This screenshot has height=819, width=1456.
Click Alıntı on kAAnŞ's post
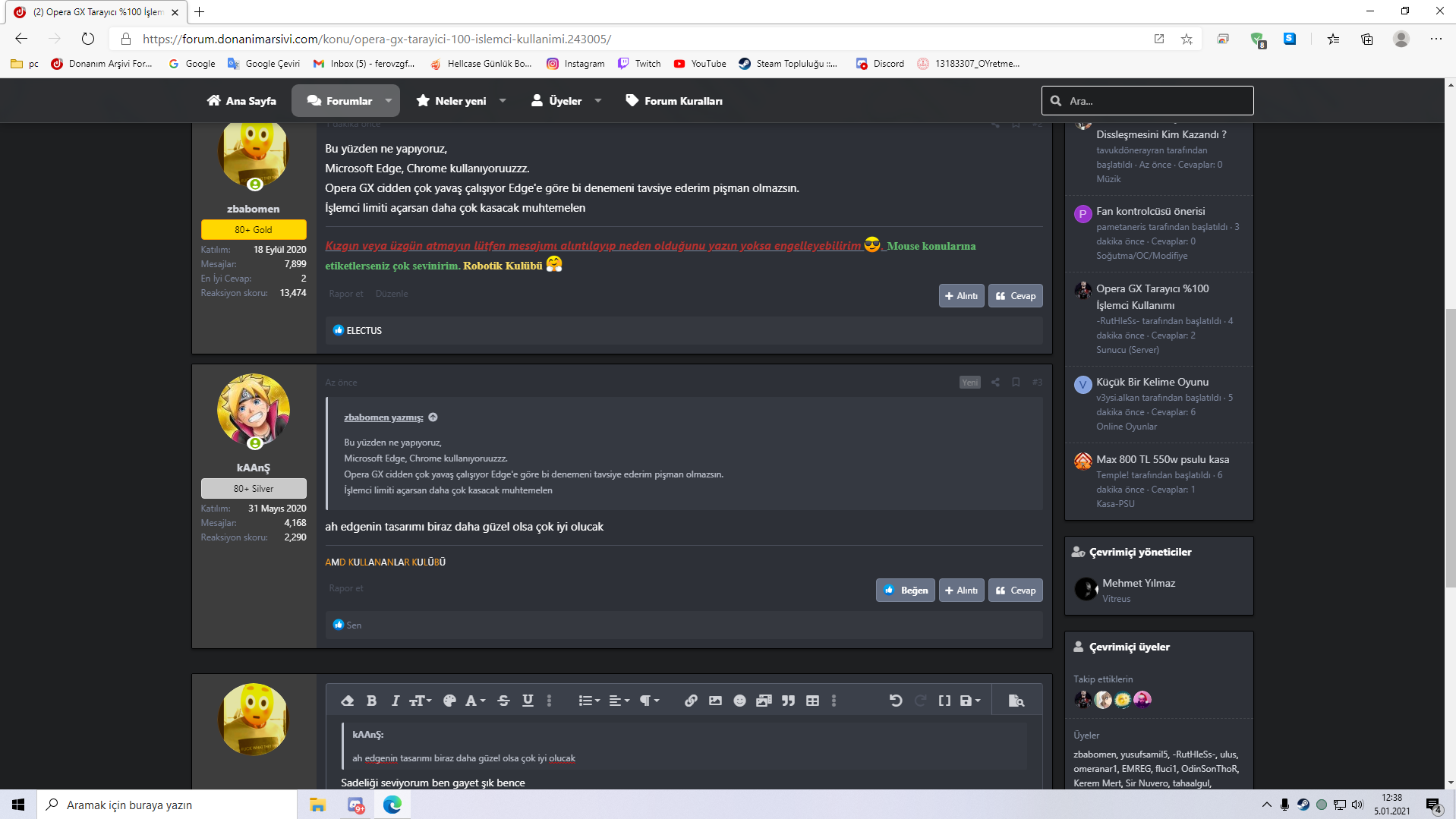(x=961, y=591)
